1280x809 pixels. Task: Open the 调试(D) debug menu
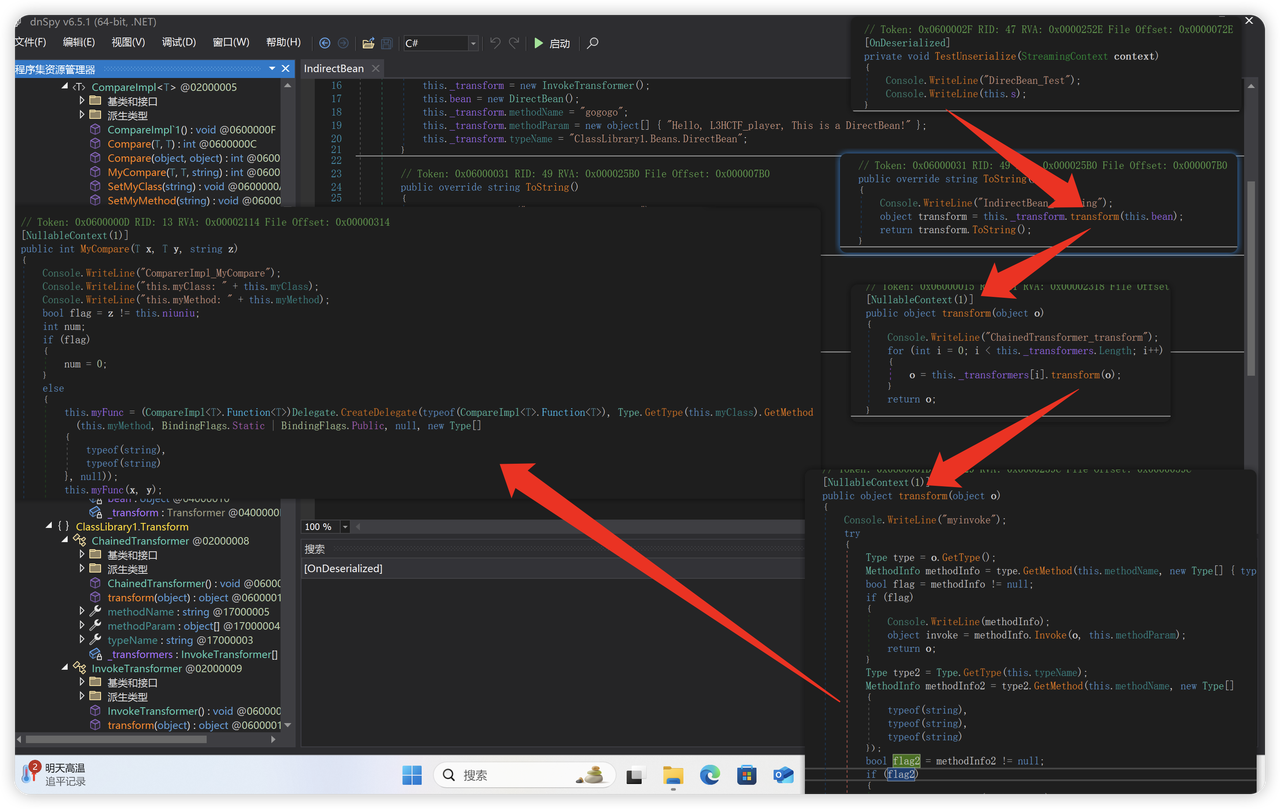click(179, 42)
